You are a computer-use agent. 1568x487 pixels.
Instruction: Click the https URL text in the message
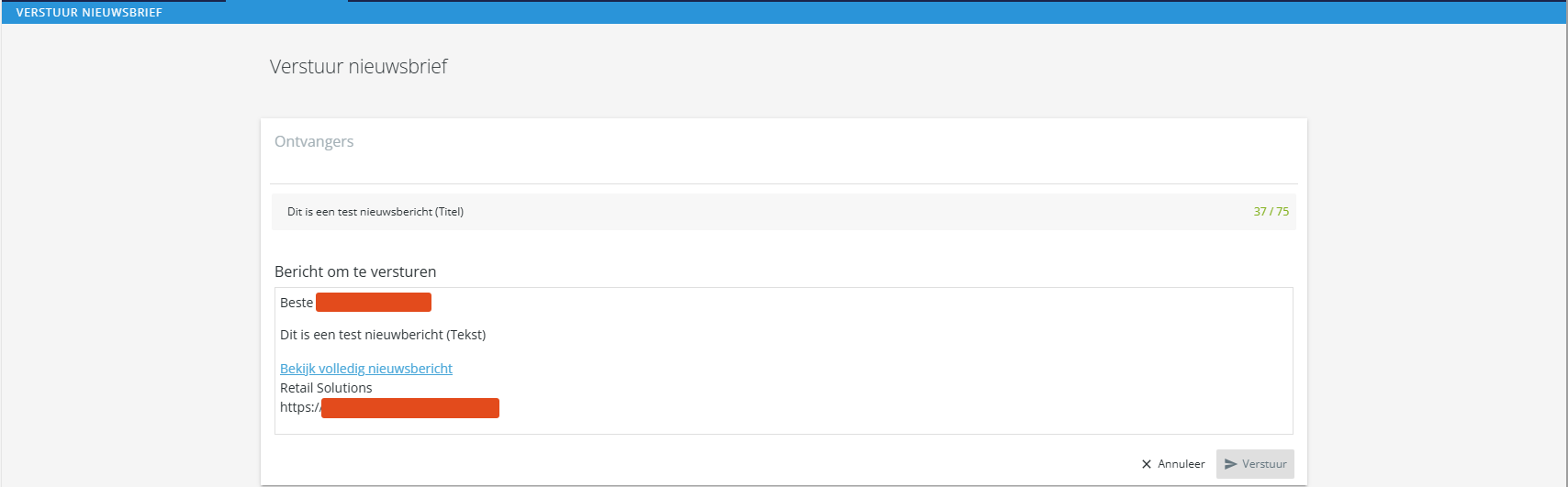click(300, 407)
